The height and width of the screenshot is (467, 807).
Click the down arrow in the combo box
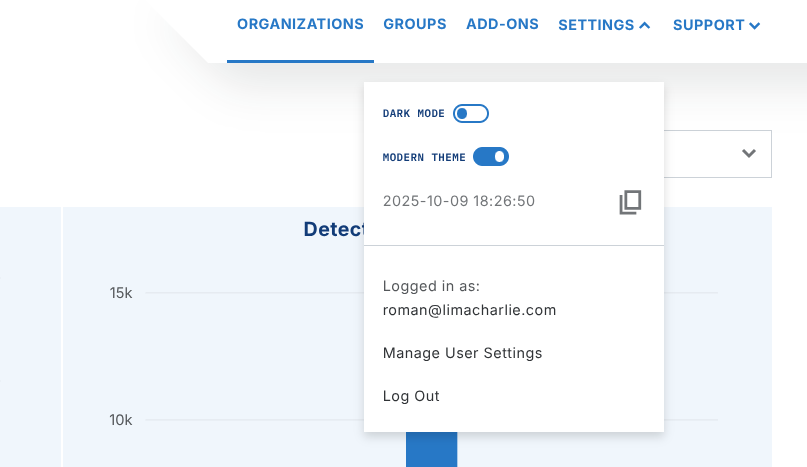tap(748, 154)
